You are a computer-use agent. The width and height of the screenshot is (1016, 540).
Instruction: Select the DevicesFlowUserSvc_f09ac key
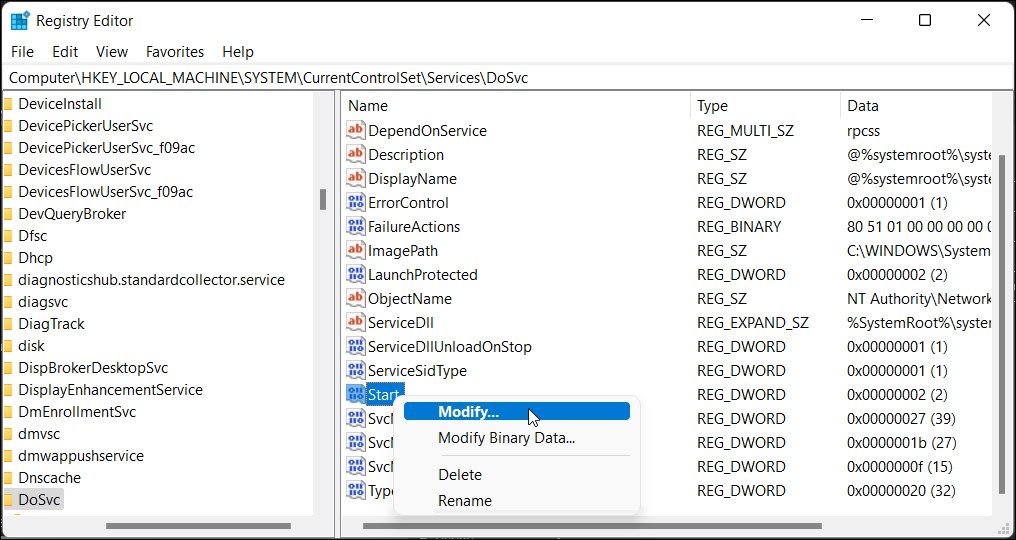105,192
